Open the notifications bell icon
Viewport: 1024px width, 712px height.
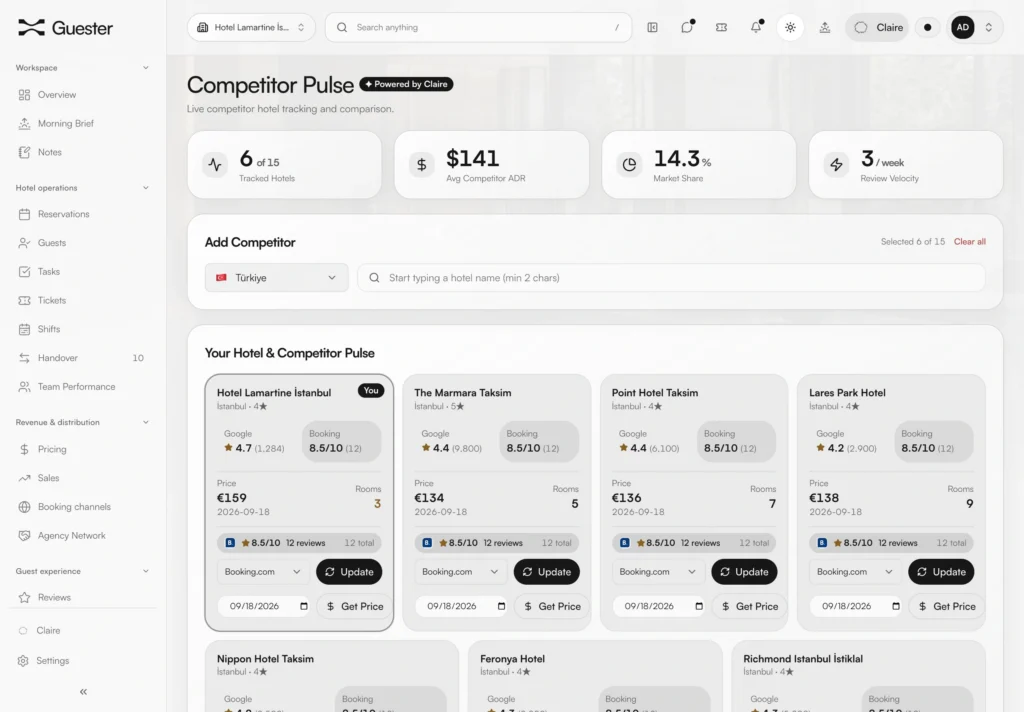[x=756, y=27]
